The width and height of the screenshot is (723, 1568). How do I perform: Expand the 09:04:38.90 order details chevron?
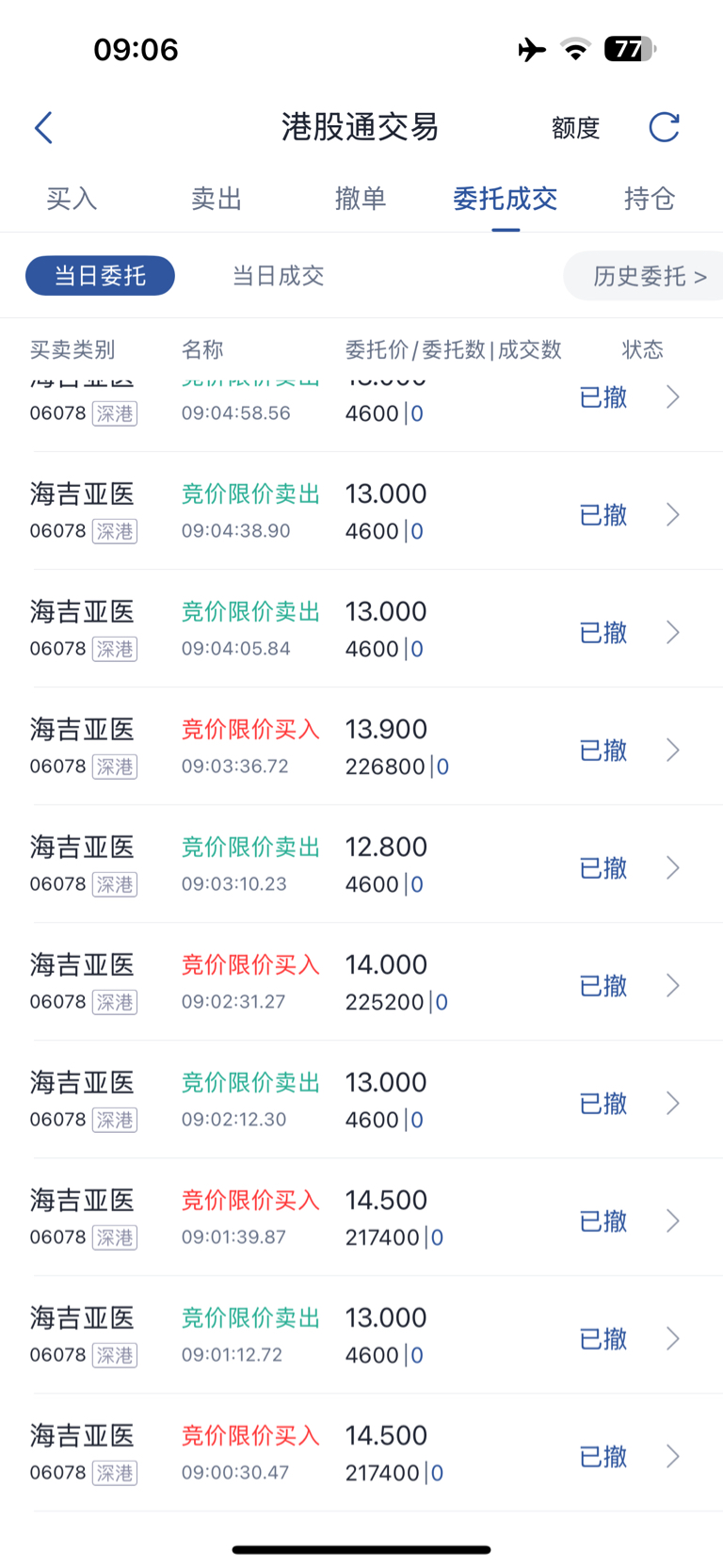point(672,515)
